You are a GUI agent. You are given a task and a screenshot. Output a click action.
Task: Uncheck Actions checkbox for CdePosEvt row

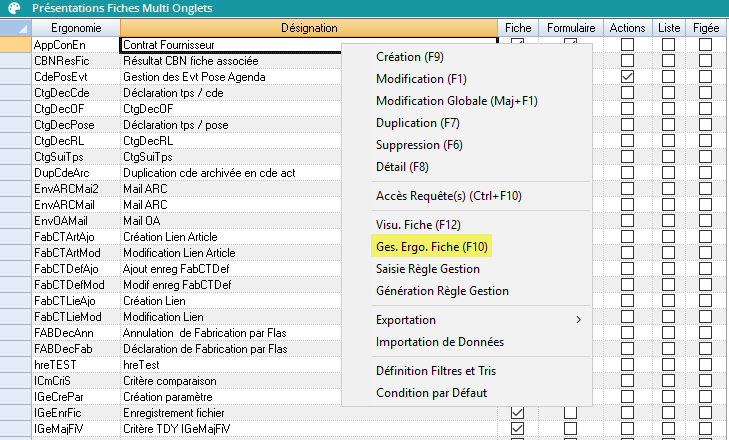(x=628, y=77)
